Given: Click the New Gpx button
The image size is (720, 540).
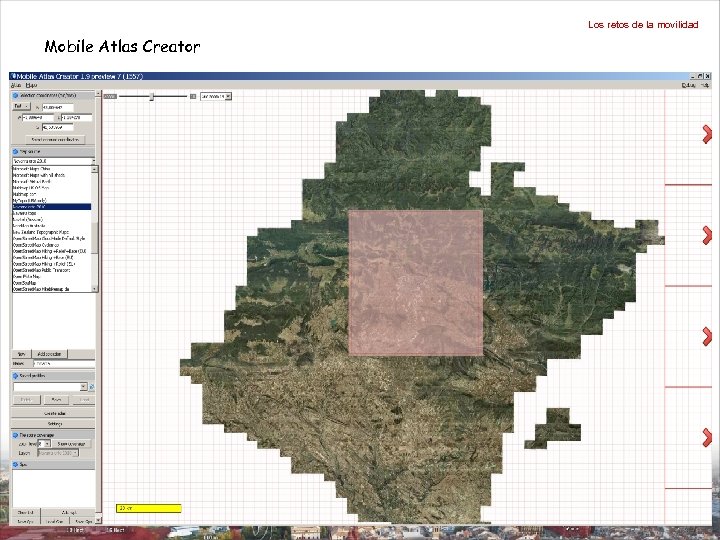Looking at the screenshot, I should 26,522.
